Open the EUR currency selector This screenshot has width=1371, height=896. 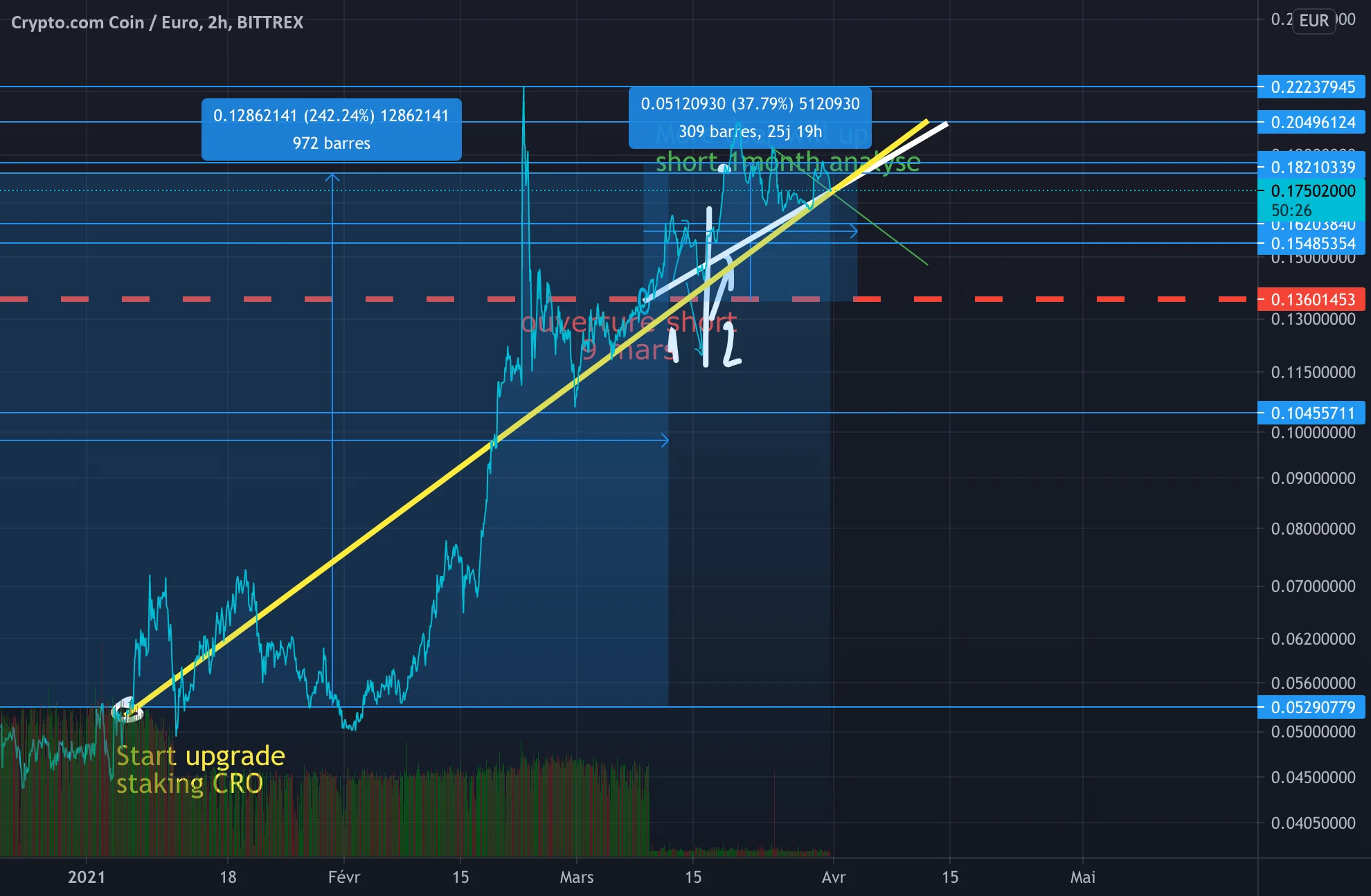point(1314,20)
